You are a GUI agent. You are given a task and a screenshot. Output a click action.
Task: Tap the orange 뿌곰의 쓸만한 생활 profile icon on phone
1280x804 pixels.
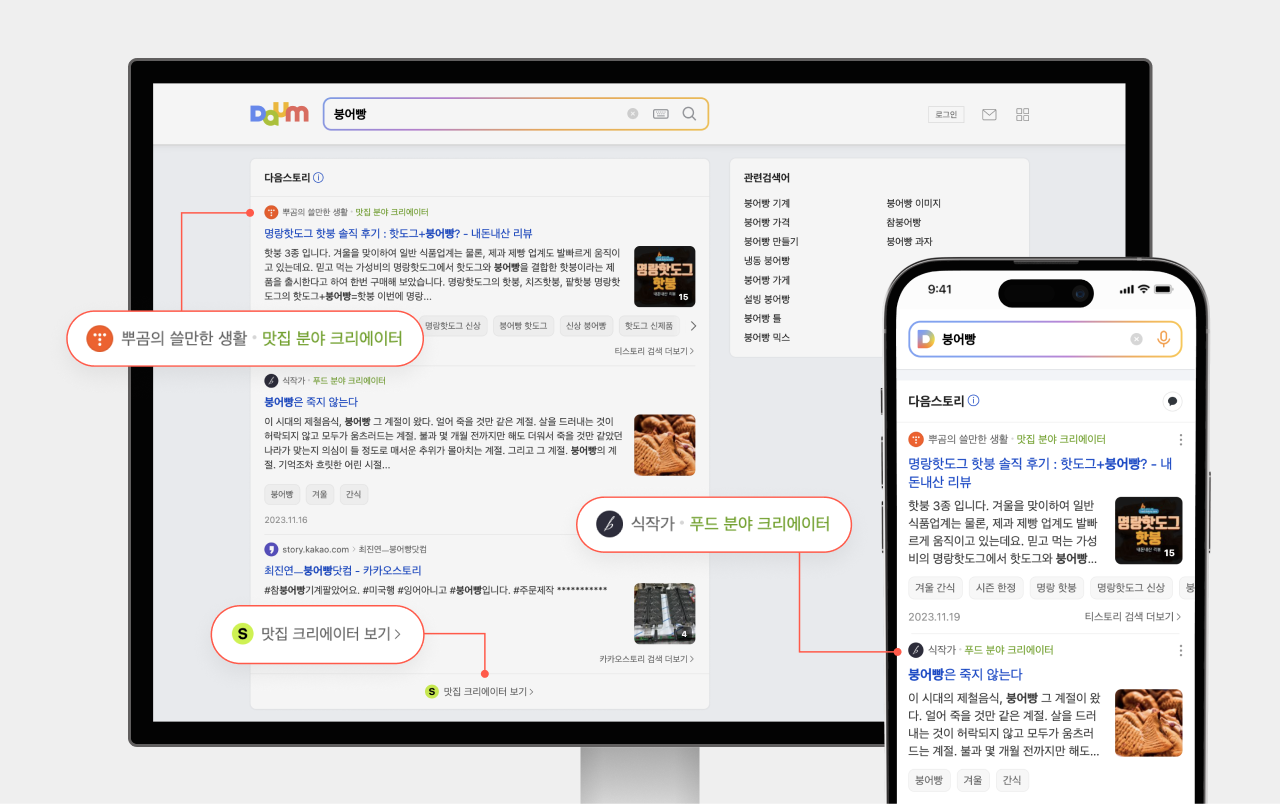(x=916, y=439)
